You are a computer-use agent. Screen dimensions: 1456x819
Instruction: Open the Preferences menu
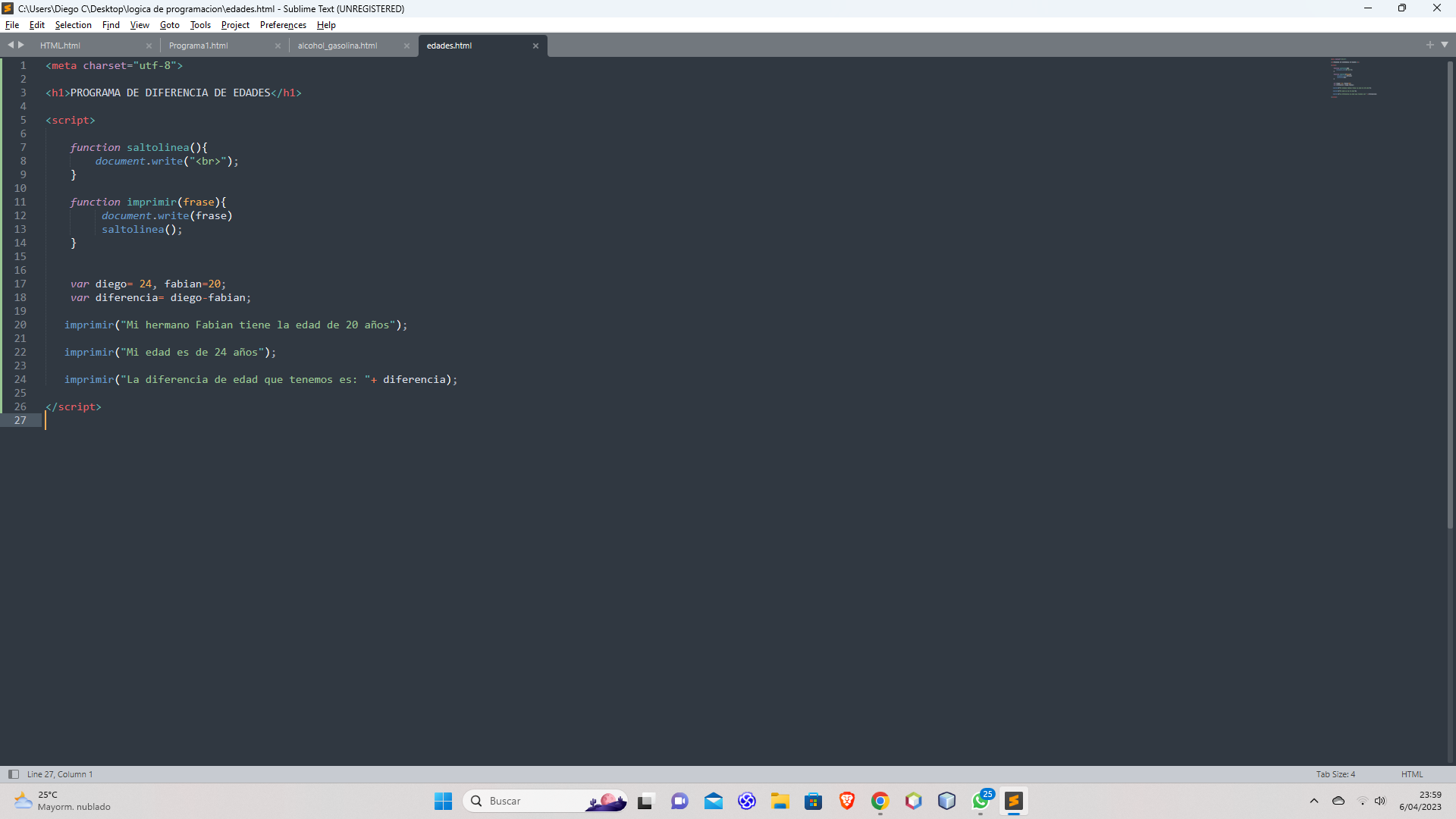(283, 25)
